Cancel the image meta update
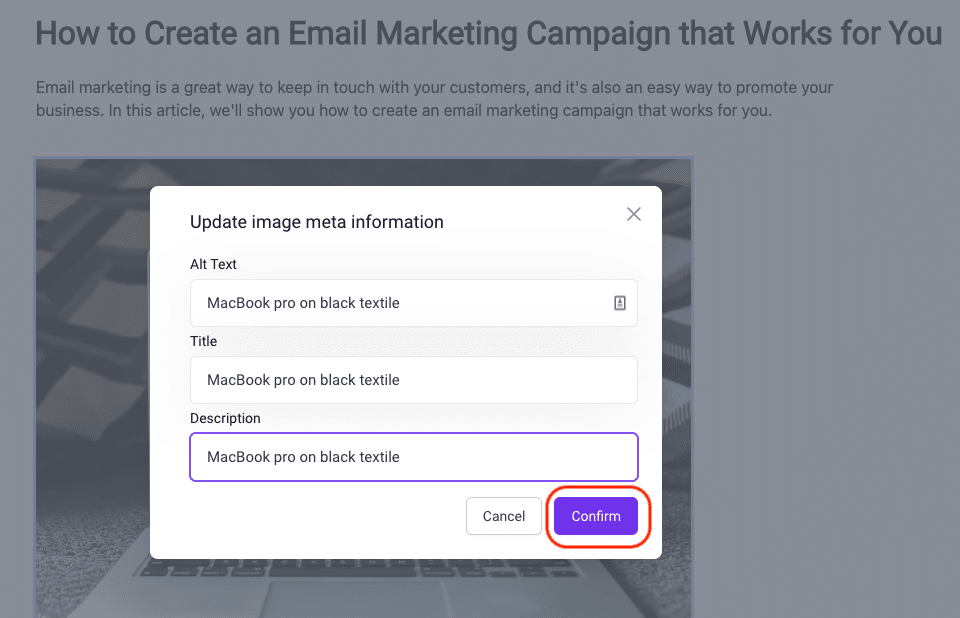The height and width of the screenshot is (618, 960). pos(504,516)
